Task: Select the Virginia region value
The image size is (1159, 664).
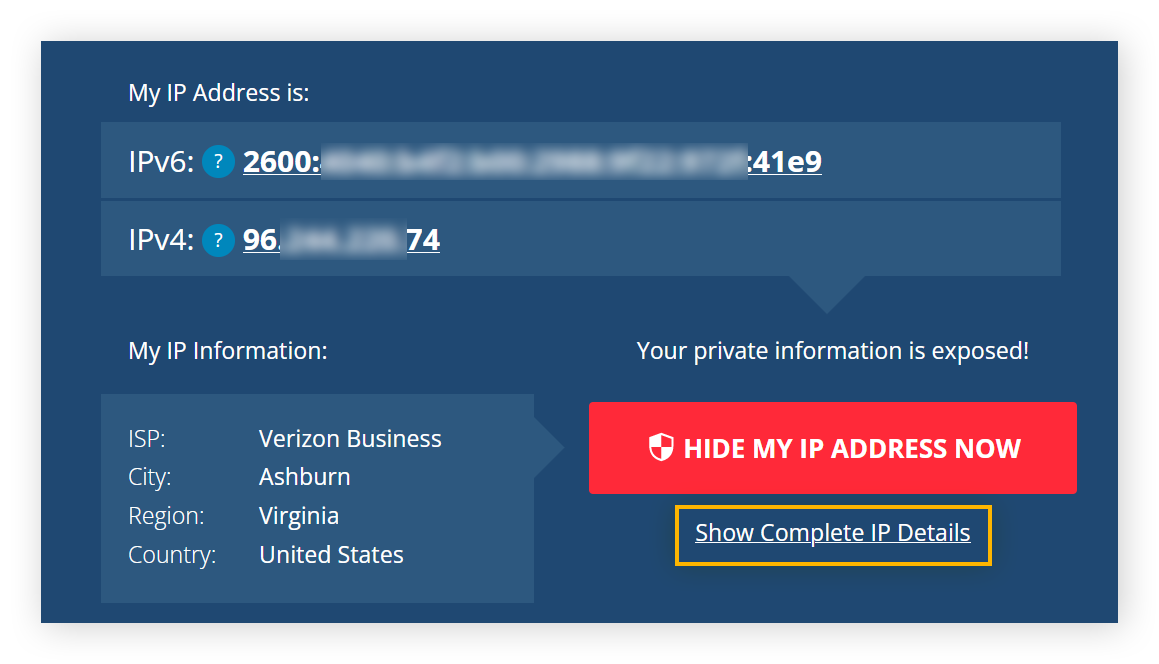Action: [x=298, y=516]
